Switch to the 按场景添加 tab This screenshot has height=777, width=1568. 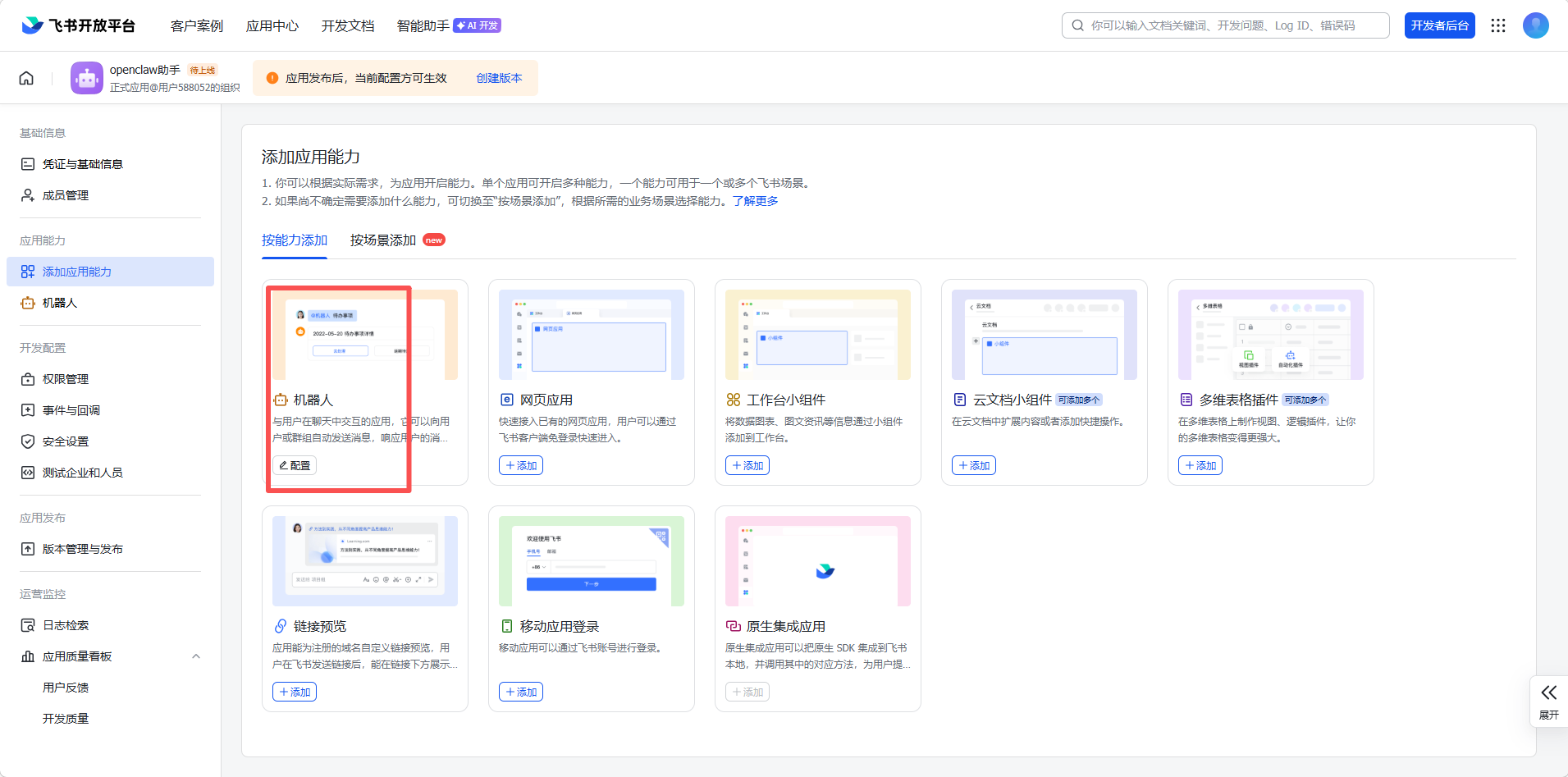383,240
